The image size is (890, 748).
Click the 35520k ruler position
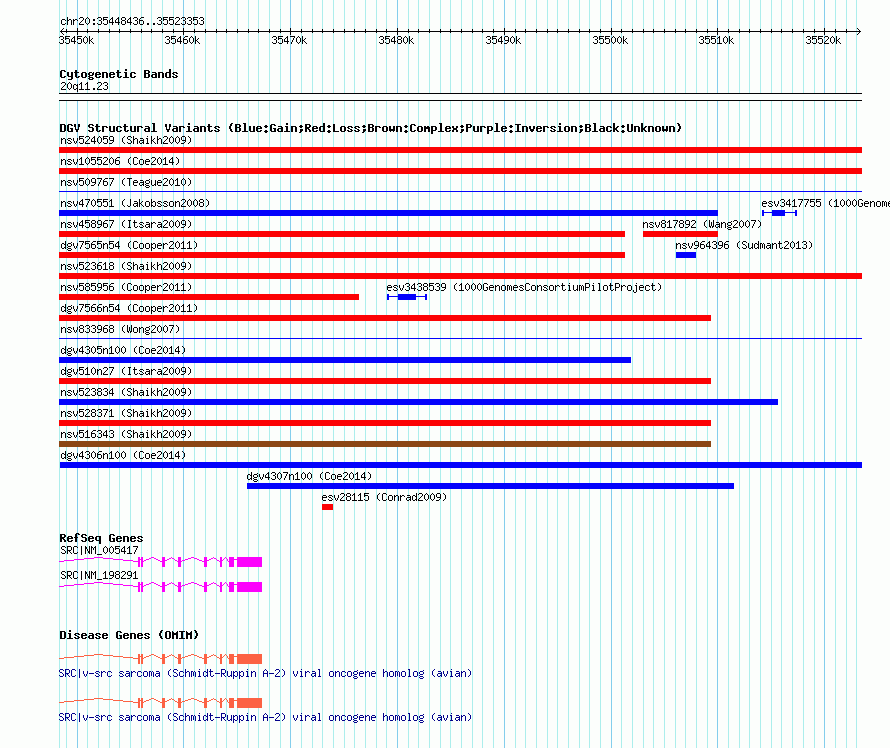point(824,40)
